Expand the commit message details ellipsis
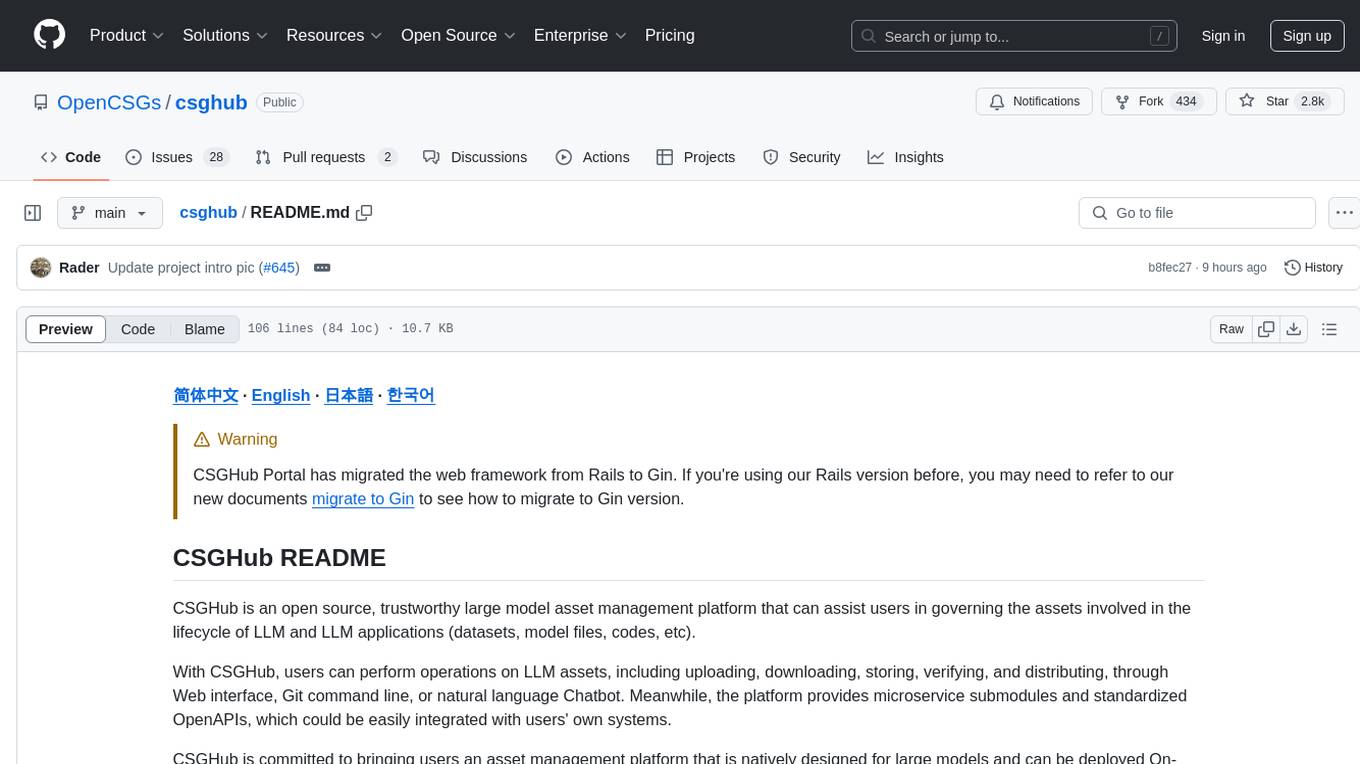 tap(322, 268)
